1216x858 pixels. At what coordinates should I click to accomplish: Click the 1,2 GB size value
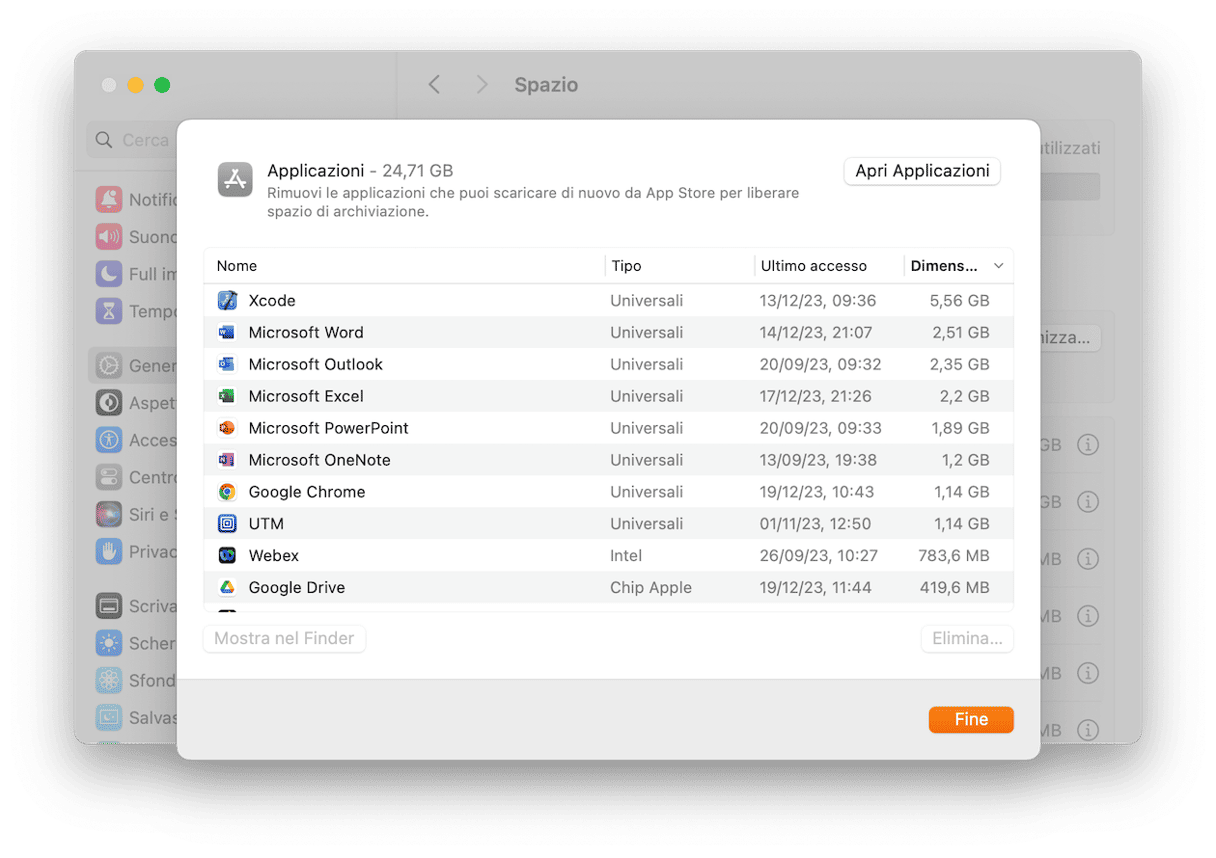coord(966,460)
